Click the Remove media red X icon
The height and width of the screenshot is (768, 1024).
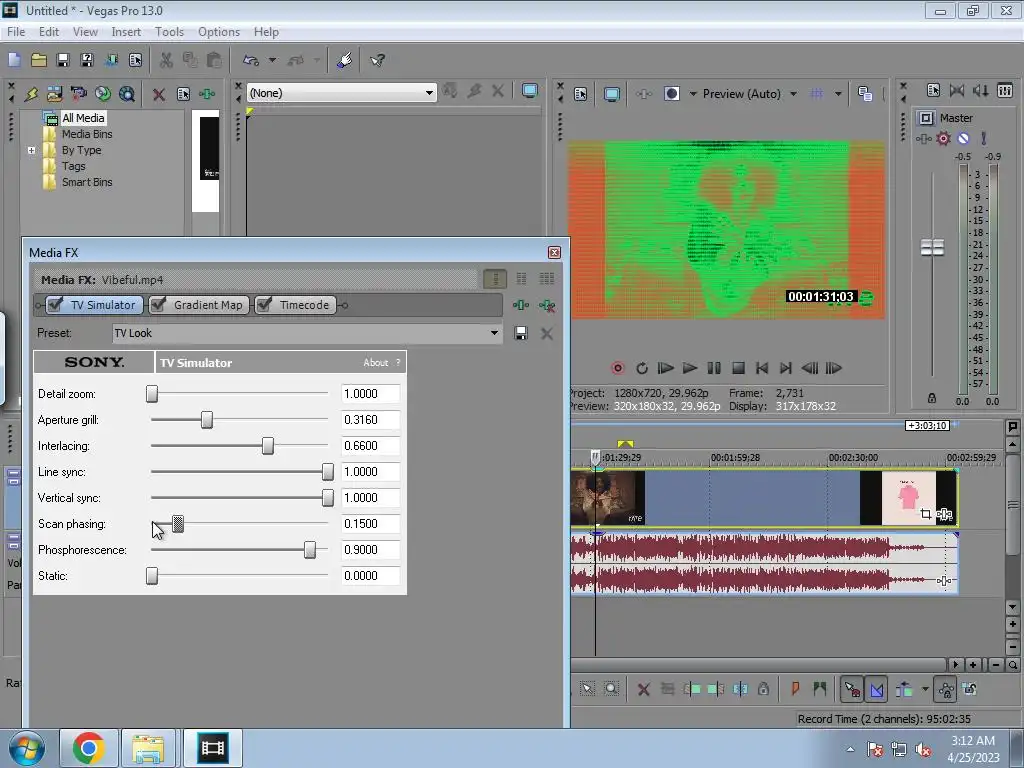158,94
